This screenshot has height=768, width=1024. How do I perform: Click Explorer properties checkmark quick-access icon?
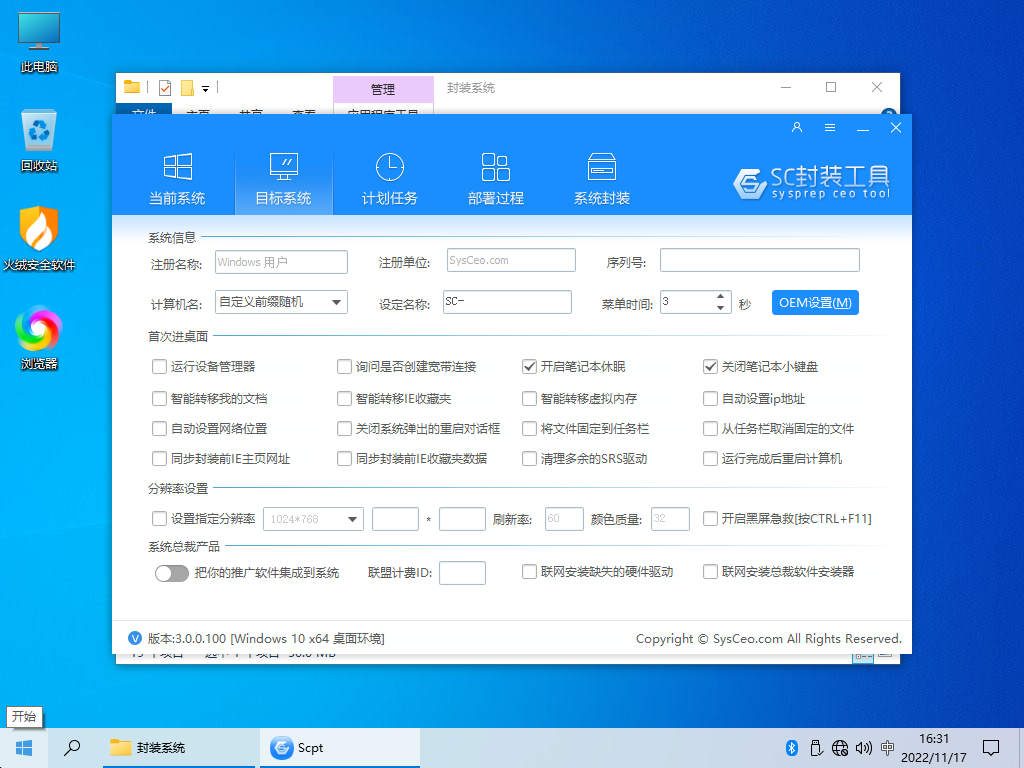[x=165, y=88]
